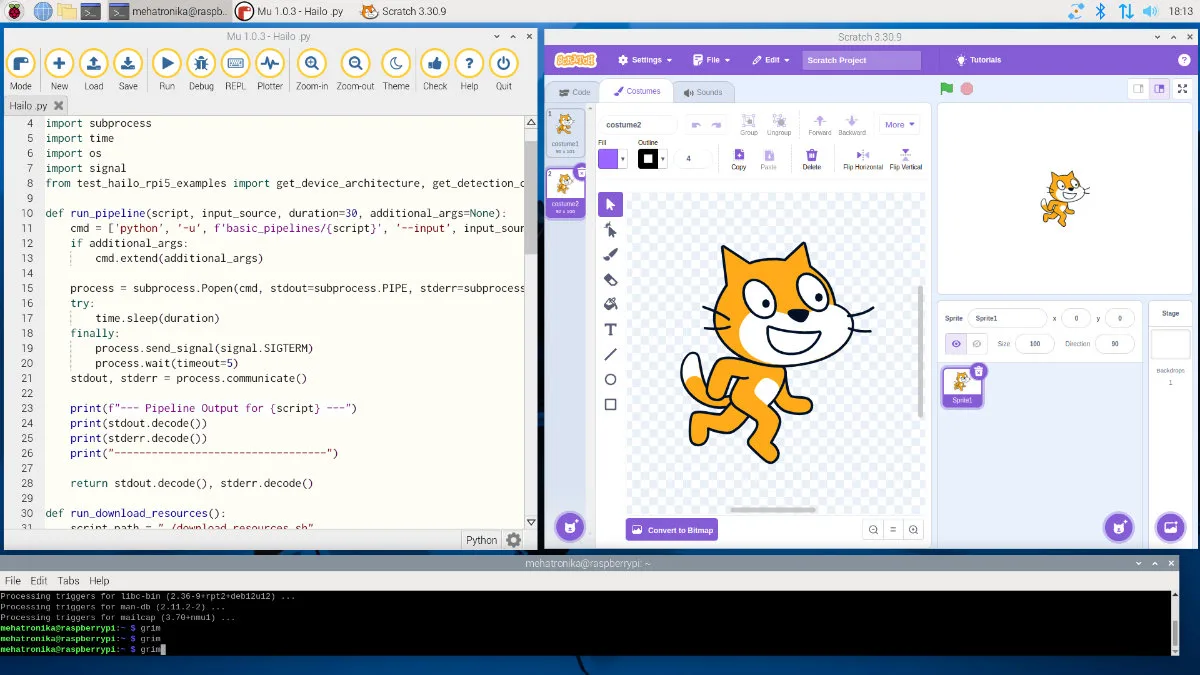Select the arrow Select tool in Scratch
This screenshot has width=1200, height=675.
click(x=611, y=205)
